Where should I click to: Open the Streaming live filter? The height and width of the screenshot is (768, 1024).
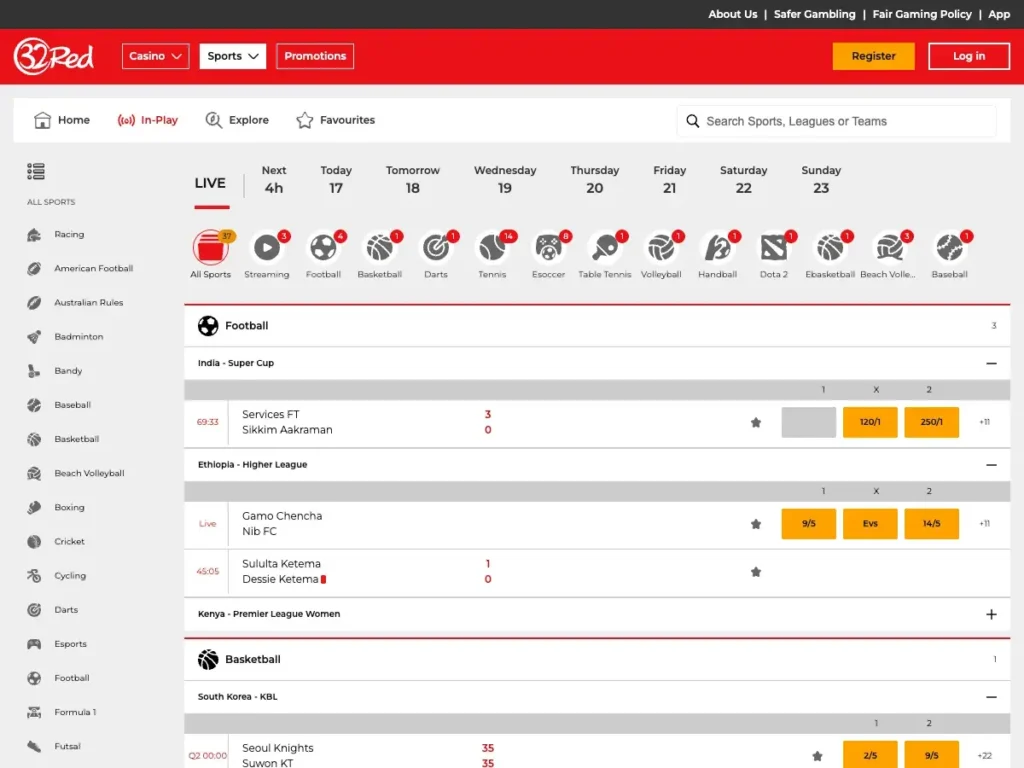pyautogui.click(x=267, y=247)
